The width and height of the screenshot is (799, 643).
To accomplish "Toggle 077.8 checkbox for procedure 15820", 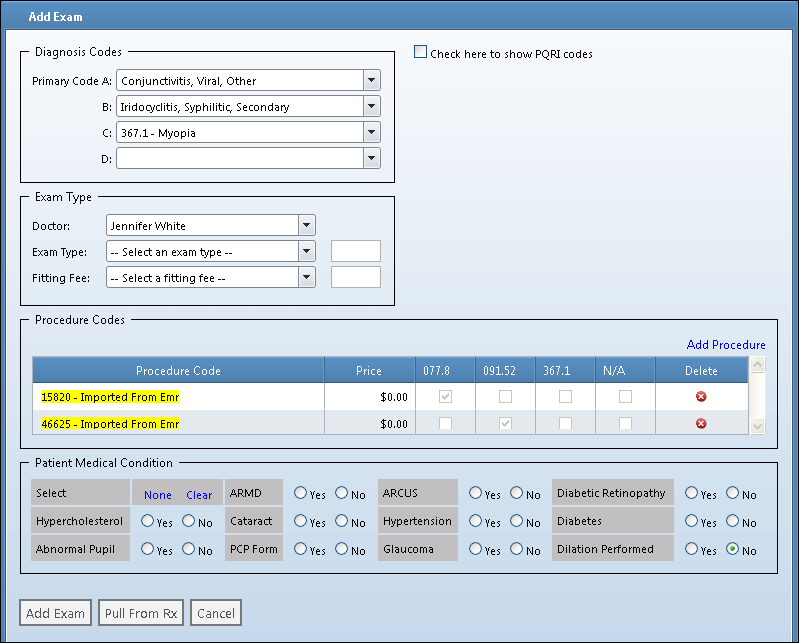I will (x=445, y=396).
